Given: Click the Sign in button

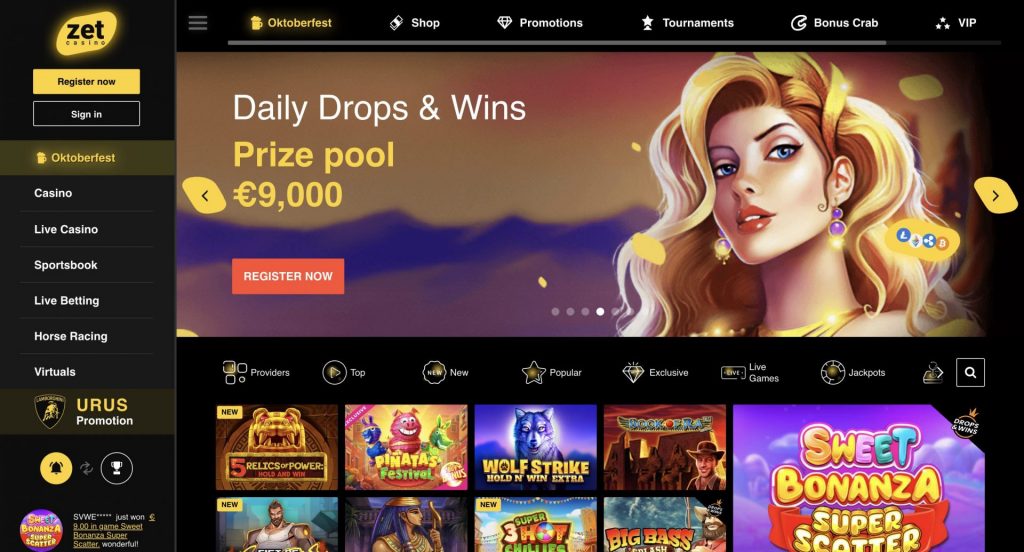Looking at the screenshot, I should pos(86,114).
